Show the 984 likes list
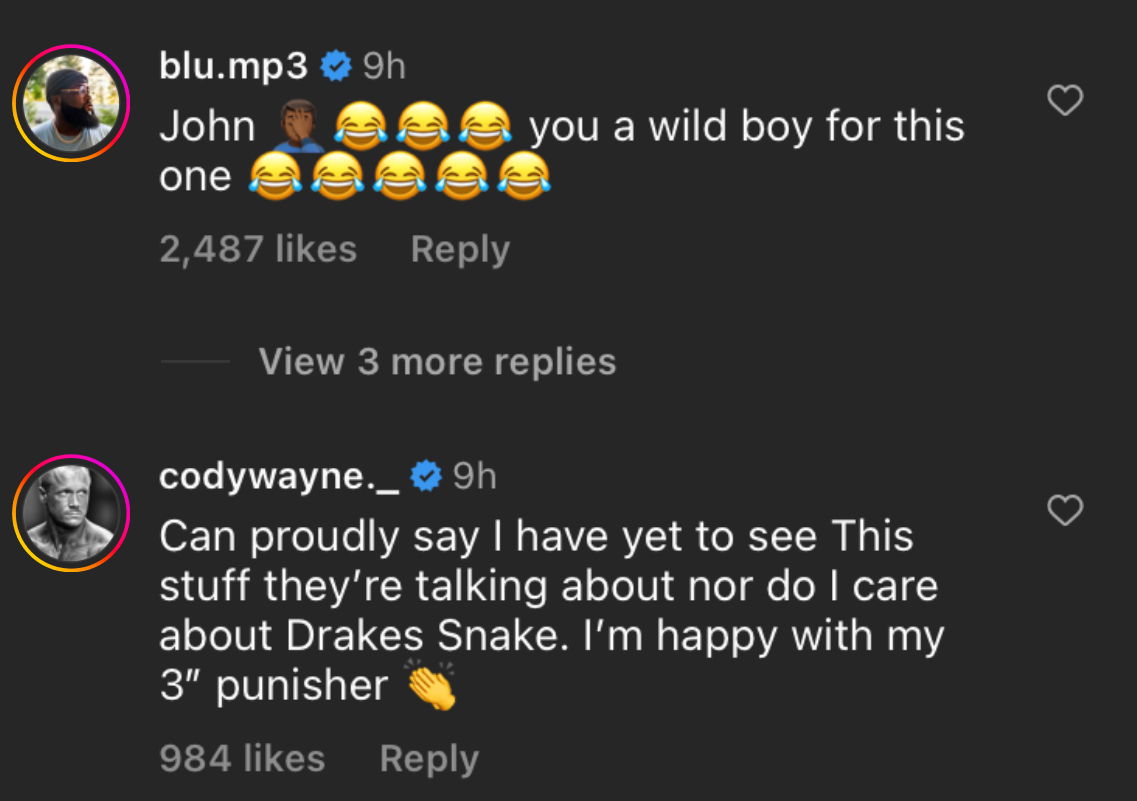 pyautogui.click(x=242, y=759)
